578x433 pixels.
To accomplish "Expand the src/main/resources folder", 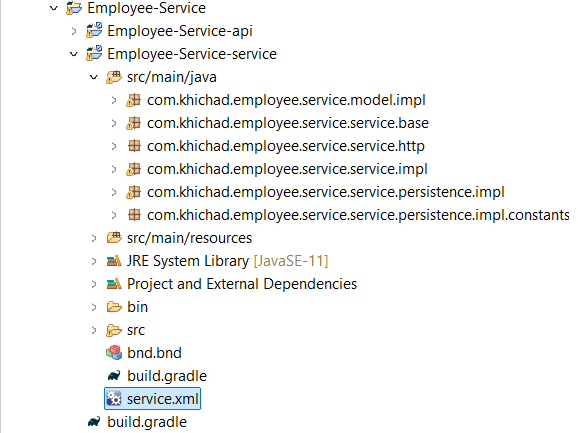I will 94,238.
